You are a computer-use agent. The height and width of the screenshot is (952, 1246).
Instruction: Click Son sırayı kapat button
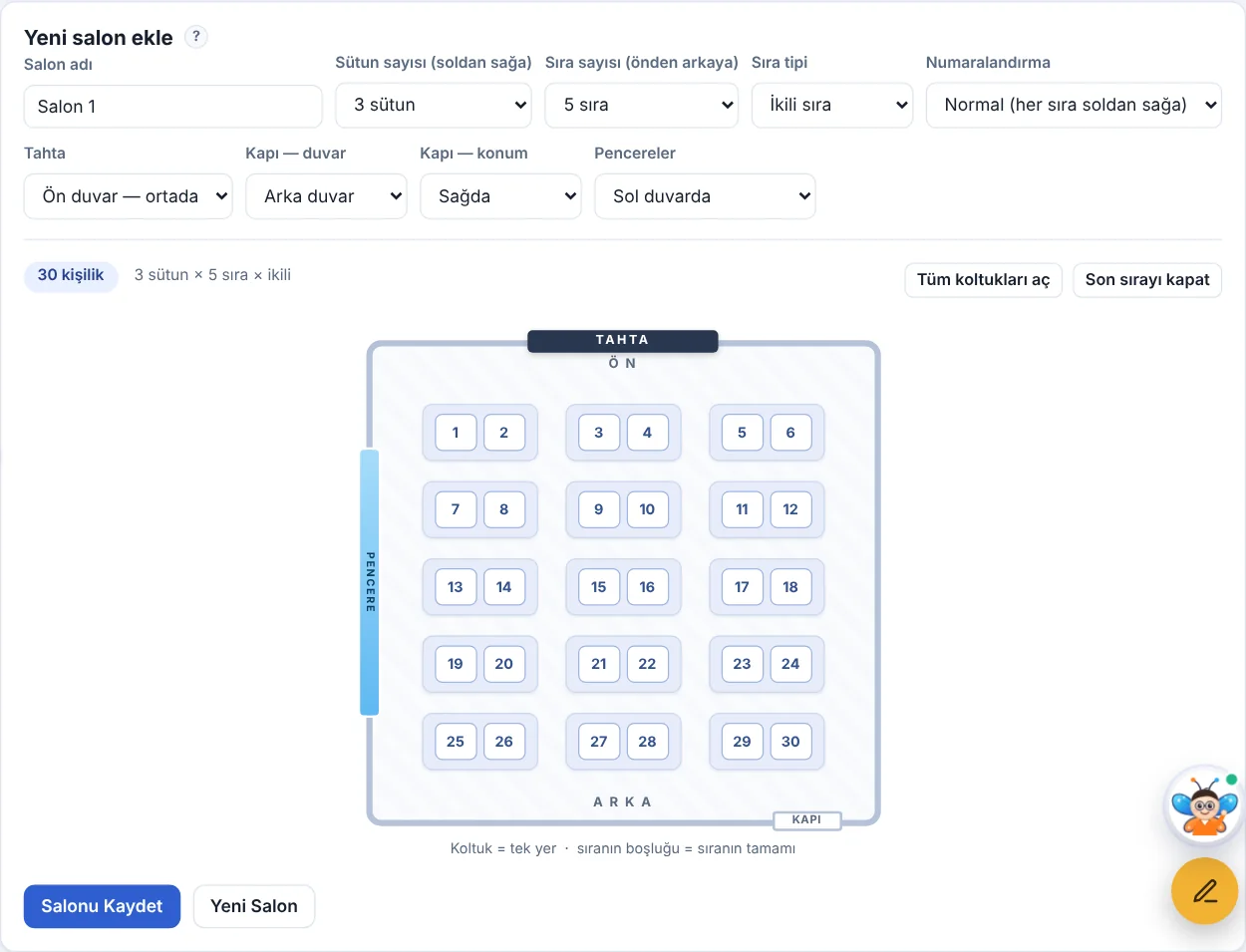[1147, 280]
